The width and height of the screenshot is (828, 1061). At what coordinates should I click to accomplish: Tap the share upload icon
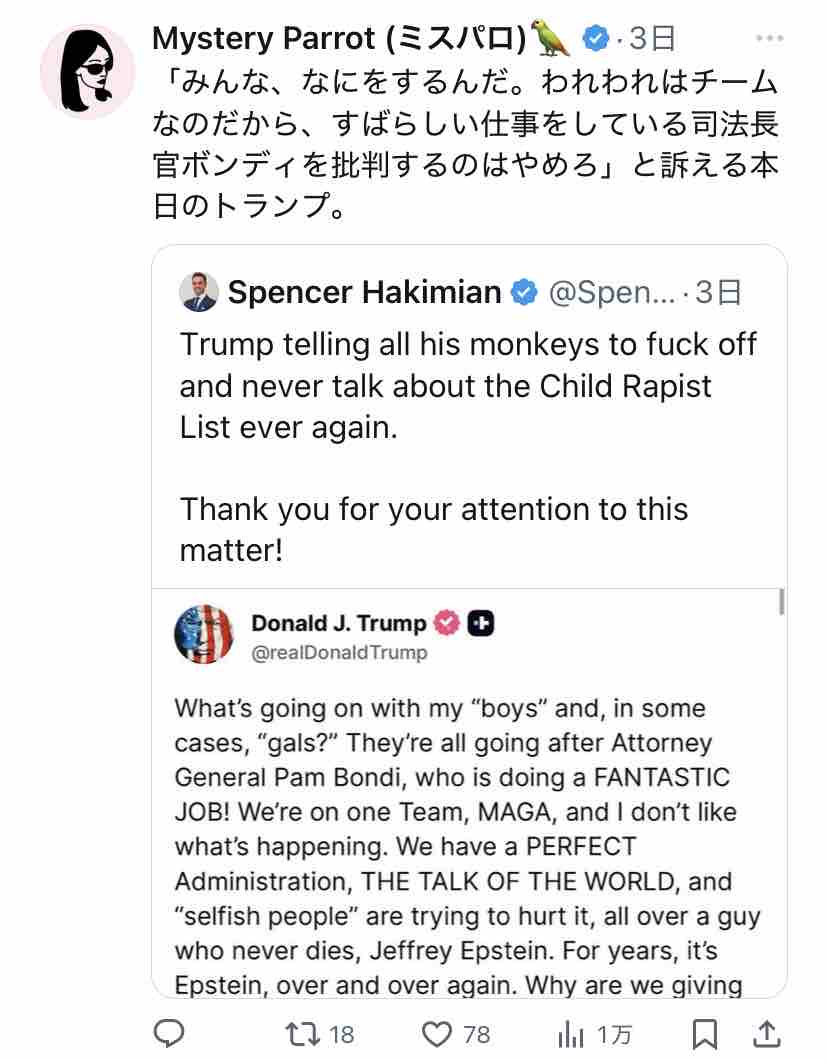click(x=767, y=1033)
